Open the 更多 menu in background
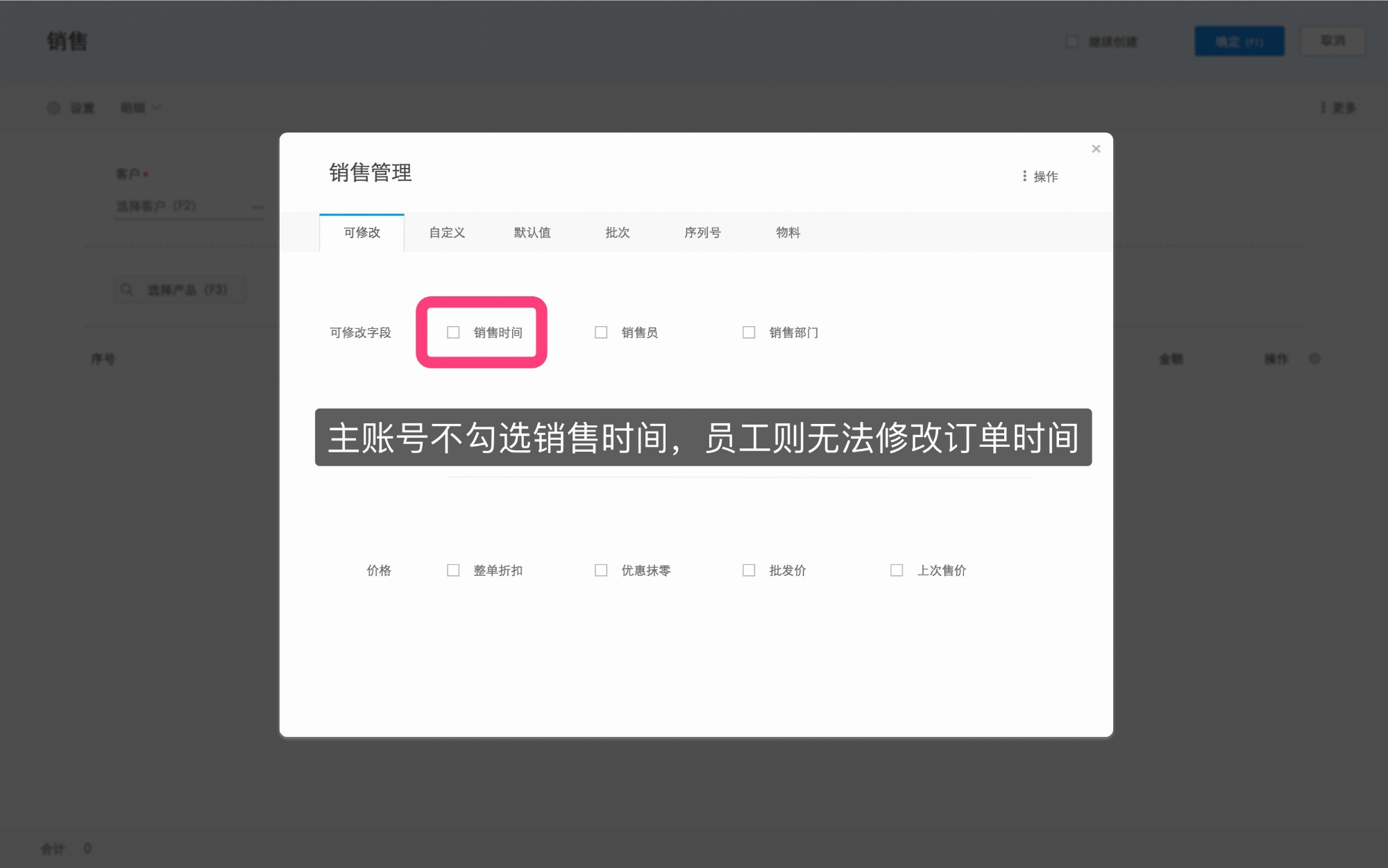The height and width of the screenshot is (868, 1388). (x=1339, y=108)
